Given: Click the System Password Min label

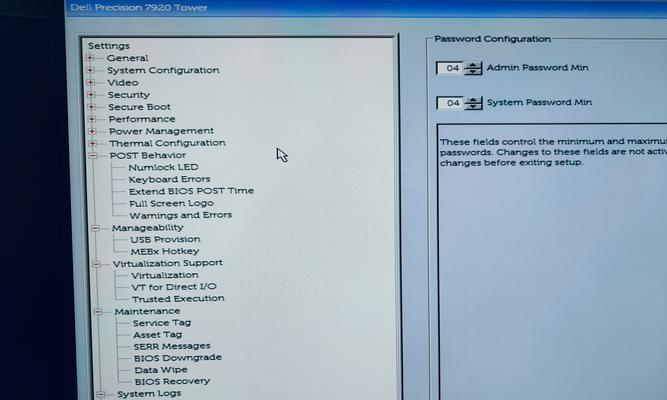Looking at the screenshot, I should (x=539, y=102).
